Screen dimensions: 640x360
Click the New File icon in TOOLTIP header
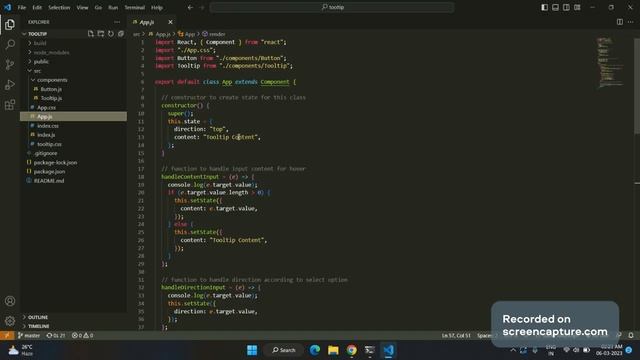pyautogui.click(x=91, y=34)
